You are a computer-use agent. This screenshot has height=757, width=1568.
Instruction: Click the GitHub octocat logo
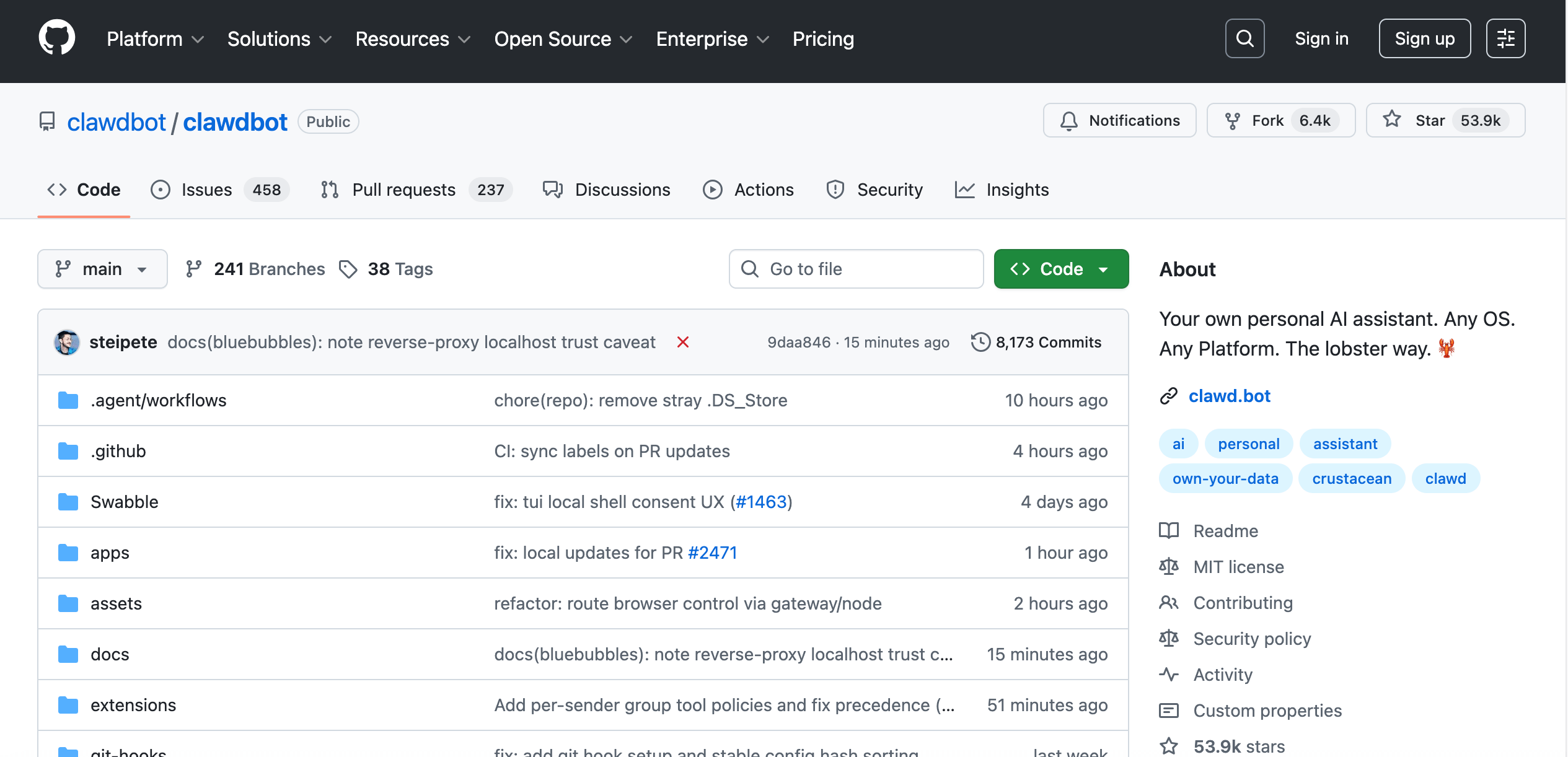coord(56,37)
